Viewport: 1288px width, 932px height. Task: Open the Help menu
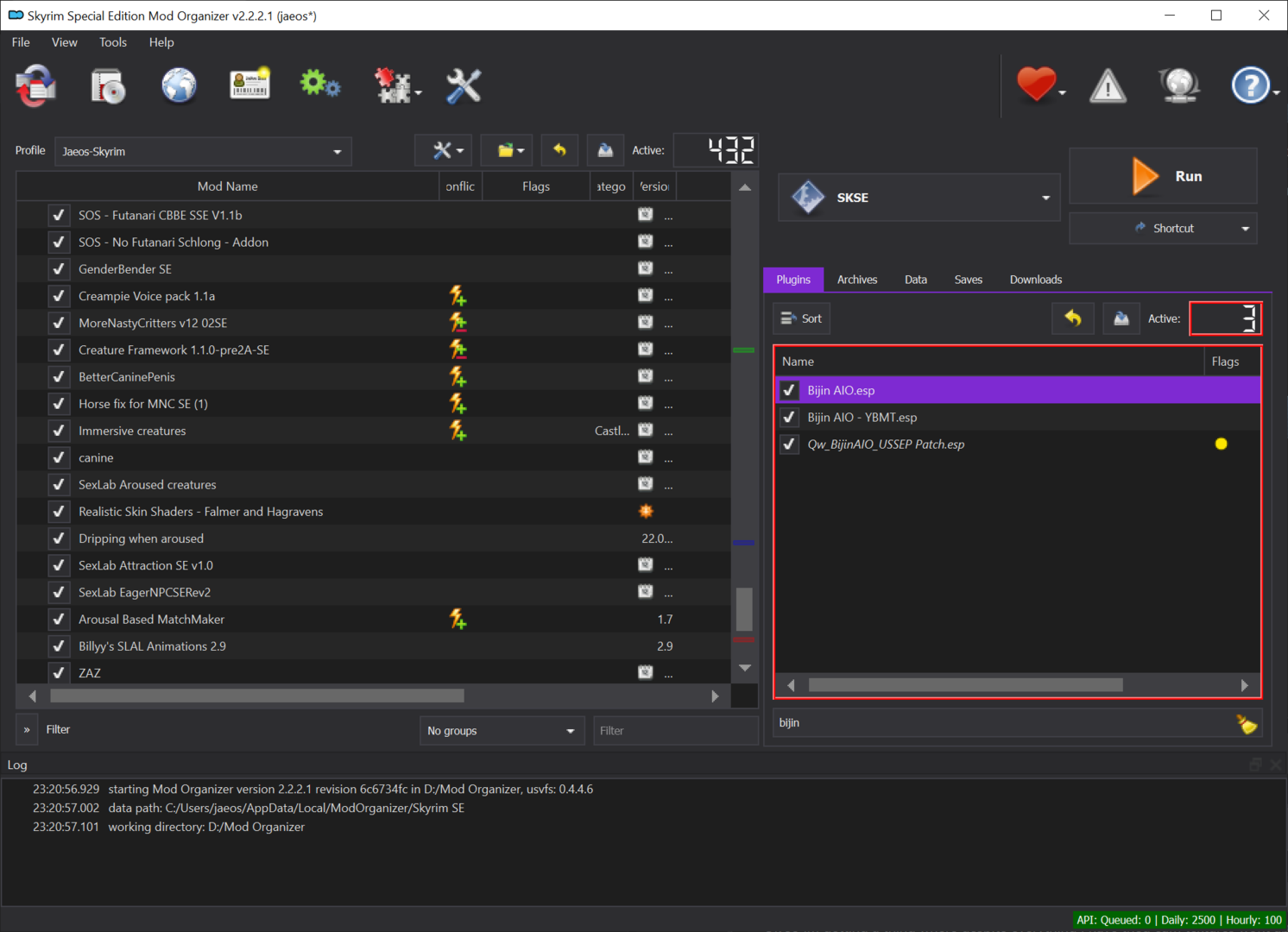(161, 42)
